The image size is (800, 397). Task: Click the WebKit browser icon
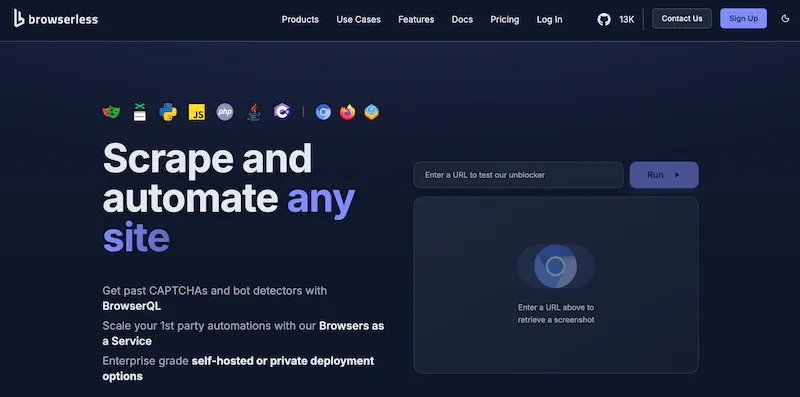[x=371, y=112]
